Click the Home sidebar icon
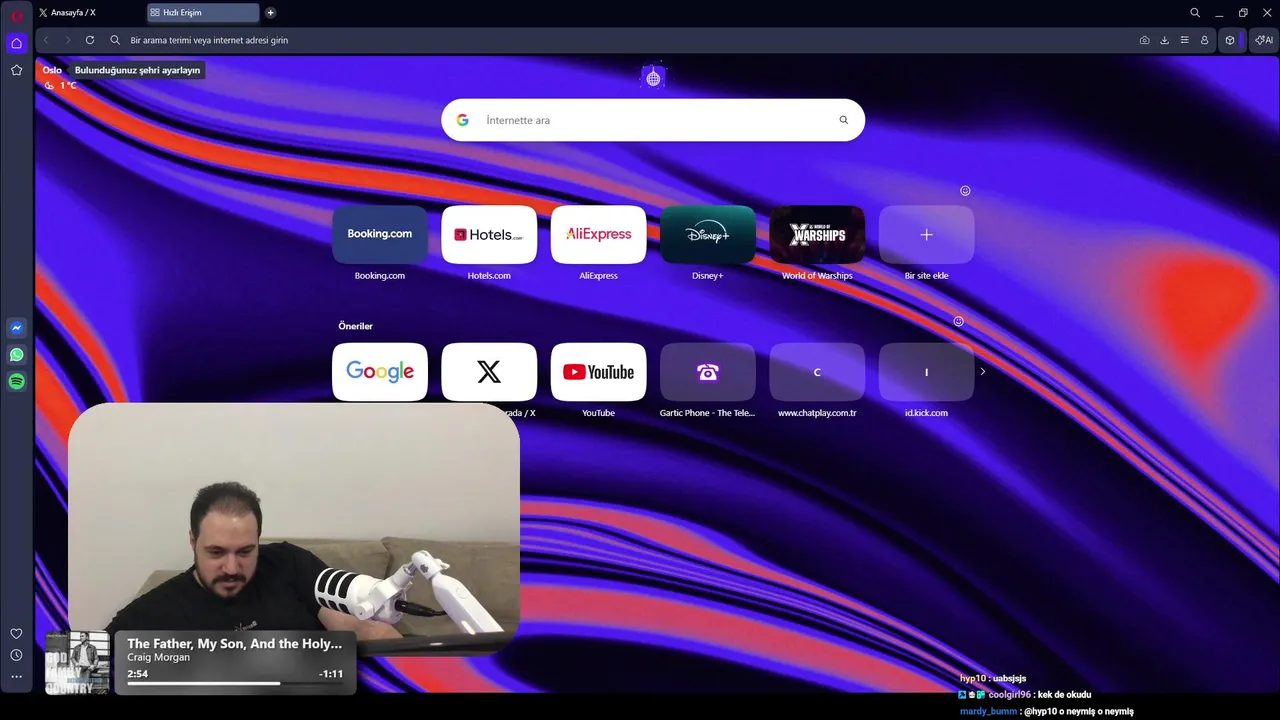The image size is (1280, 720). click(16, 43)
